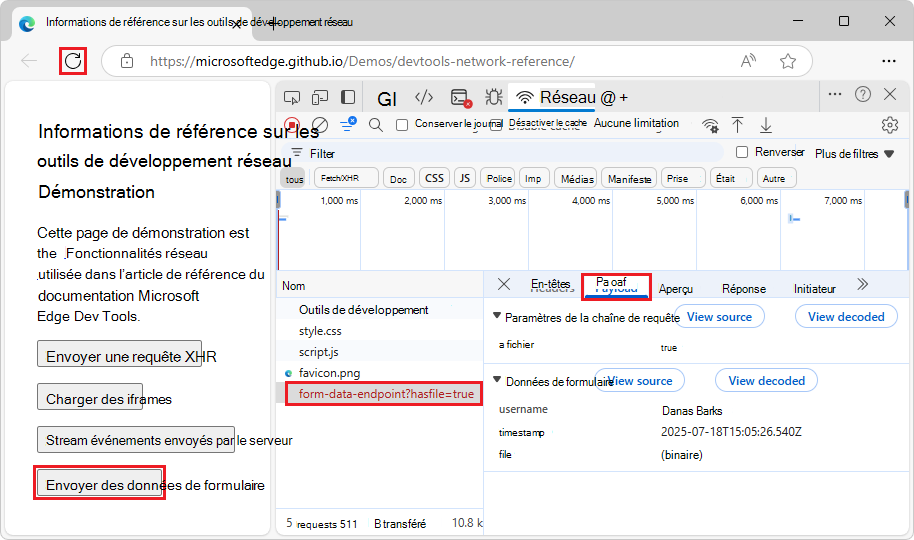Open network conditions wifi gear icon
The image size is (914, 540).
(x=710, y=125)
